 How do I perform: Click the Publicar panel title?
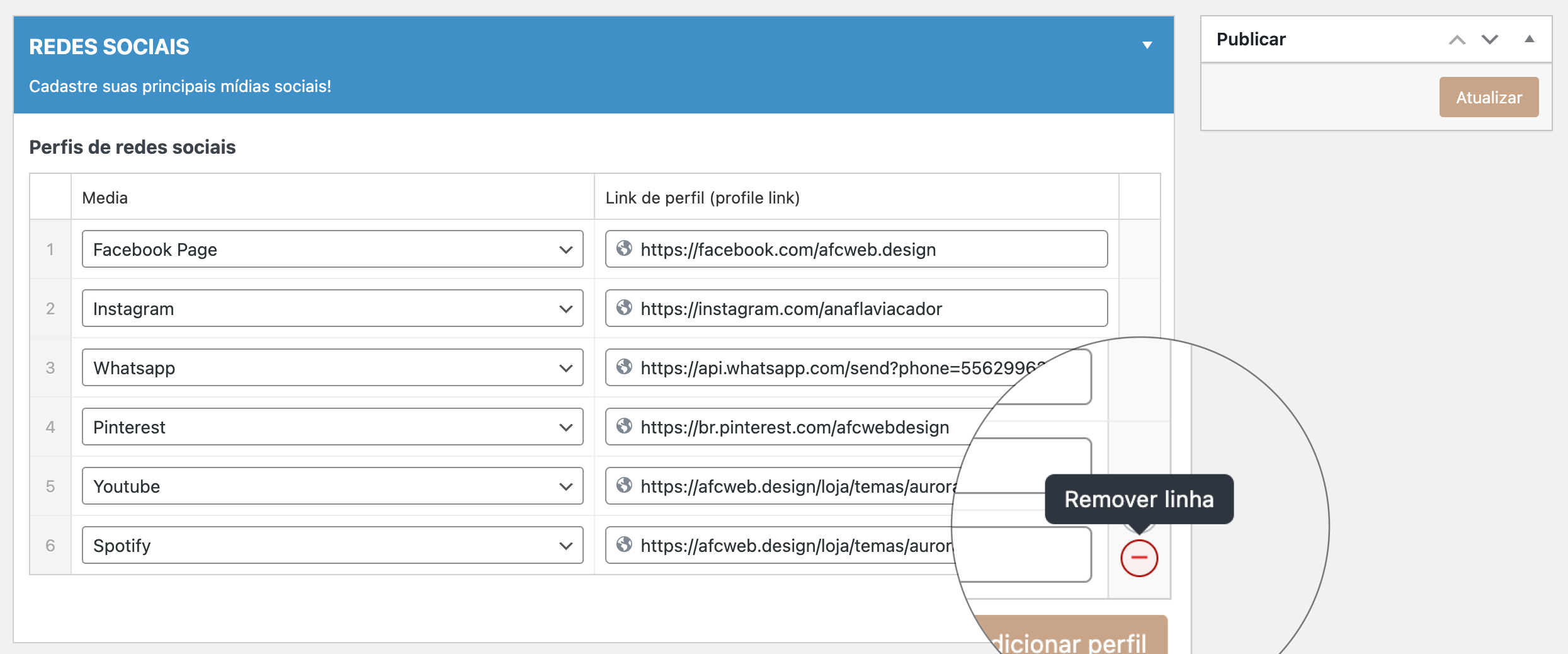click(x=1251, y=39)
